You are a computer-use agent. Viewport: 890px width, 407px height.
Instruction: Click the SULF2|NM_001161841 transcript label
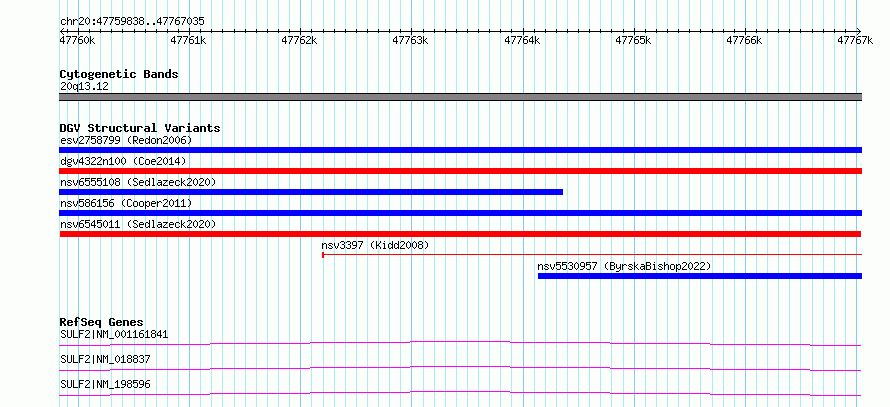pos(114,334)
